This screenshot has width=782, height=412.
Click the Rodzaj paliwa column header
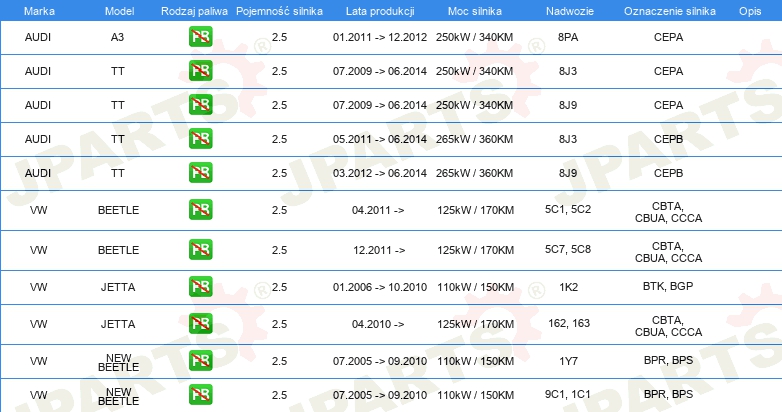tap(194, 11)
